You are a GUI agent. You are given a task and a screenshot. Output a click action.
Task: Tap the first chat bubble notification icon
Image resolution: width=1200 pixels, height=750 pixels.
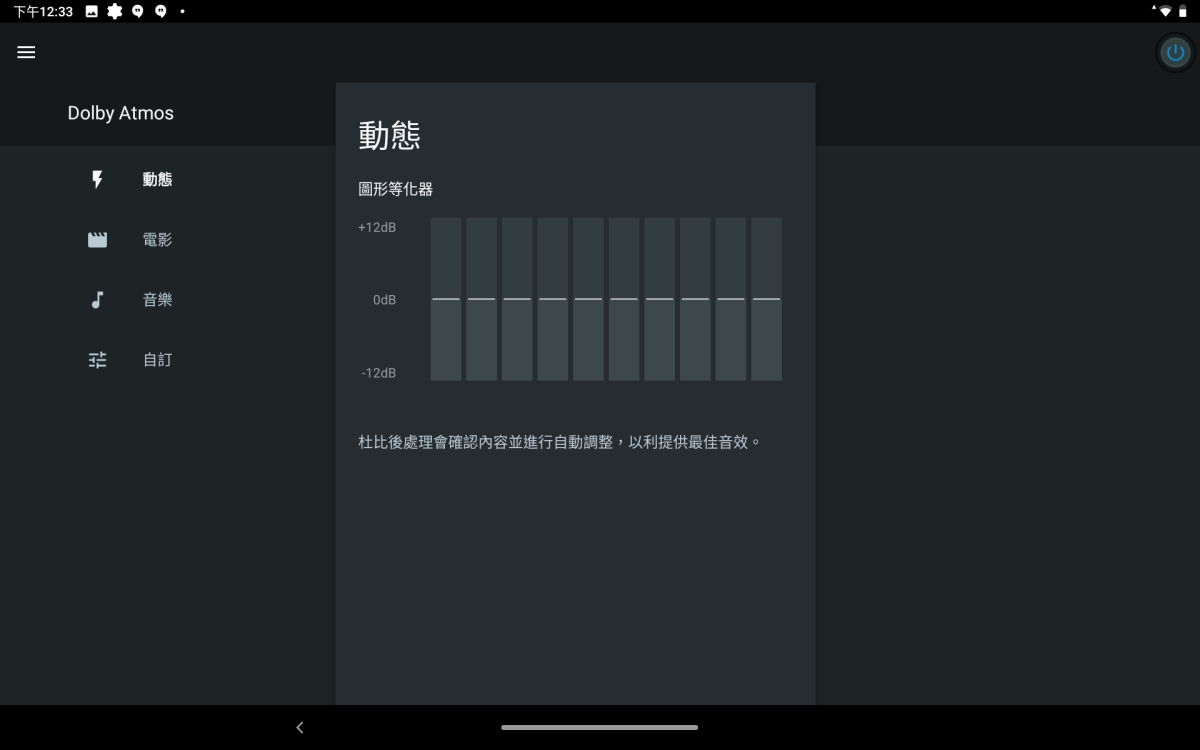pos(138,11)
